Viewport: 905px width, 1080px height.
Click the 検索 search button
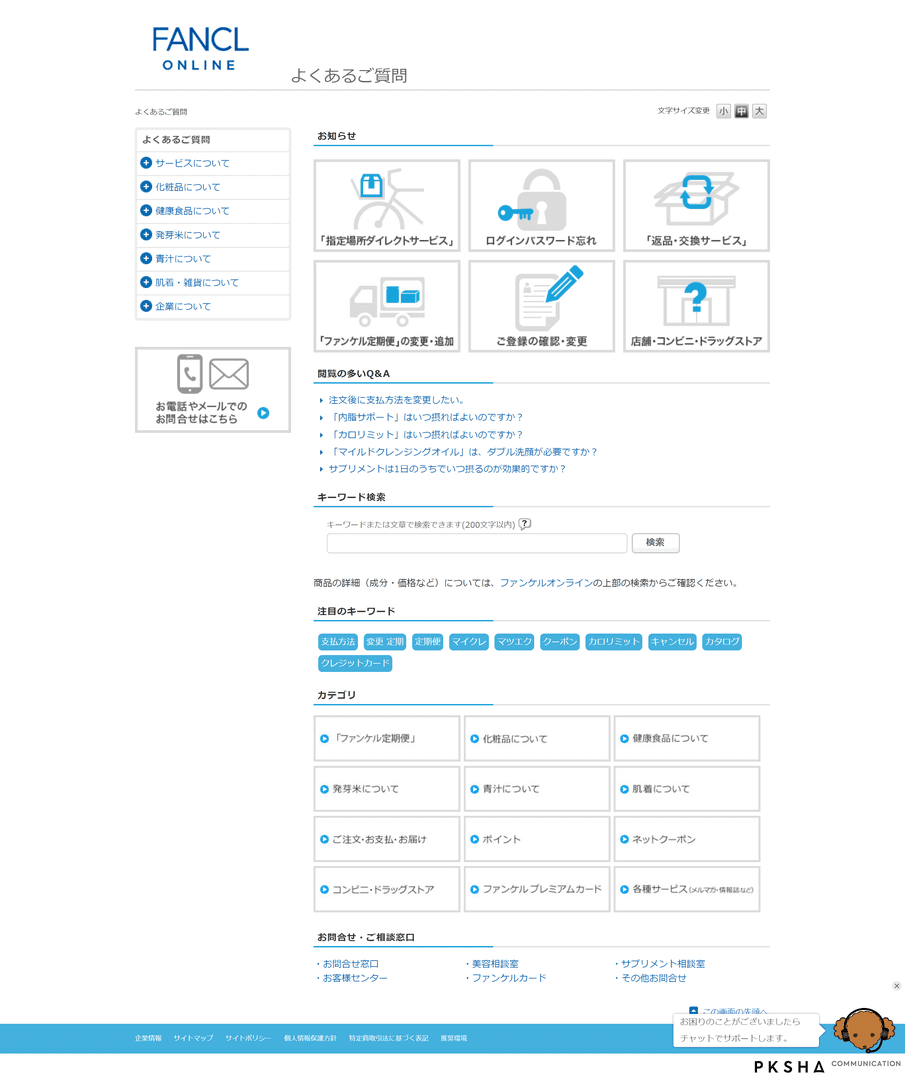tap(656, 543)
